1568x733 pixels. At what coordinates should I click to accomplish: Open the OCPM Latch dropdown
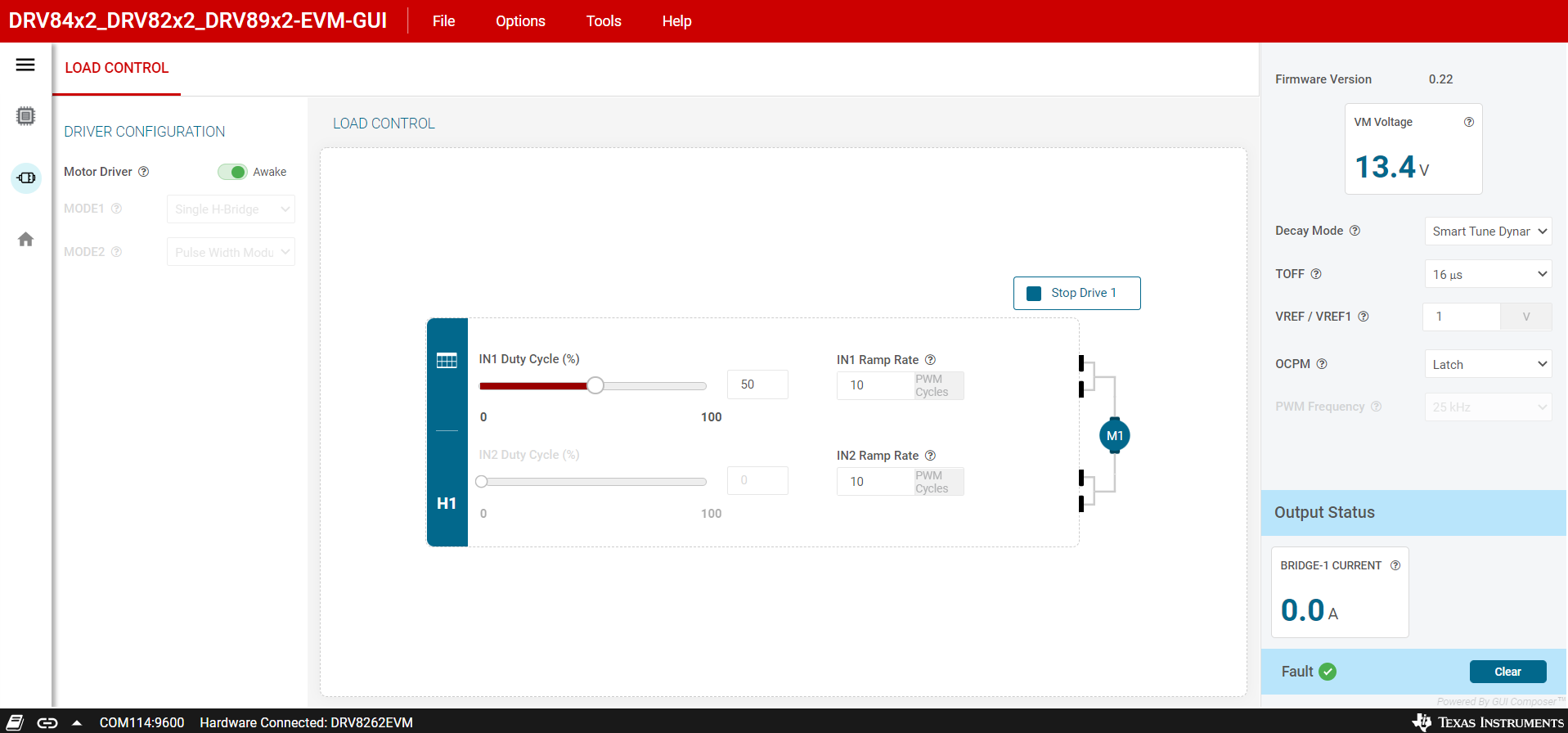[x=1488, y=364]
